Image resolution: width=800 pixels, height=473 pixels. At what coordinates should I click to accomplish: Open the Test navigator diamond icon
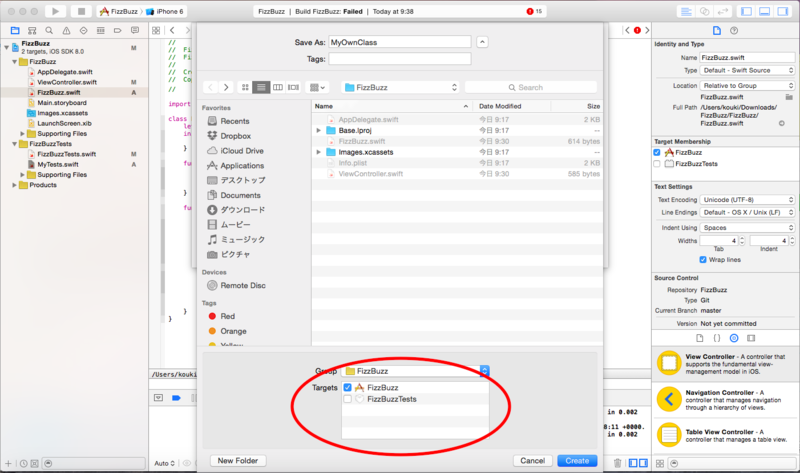tap(83, 30)
